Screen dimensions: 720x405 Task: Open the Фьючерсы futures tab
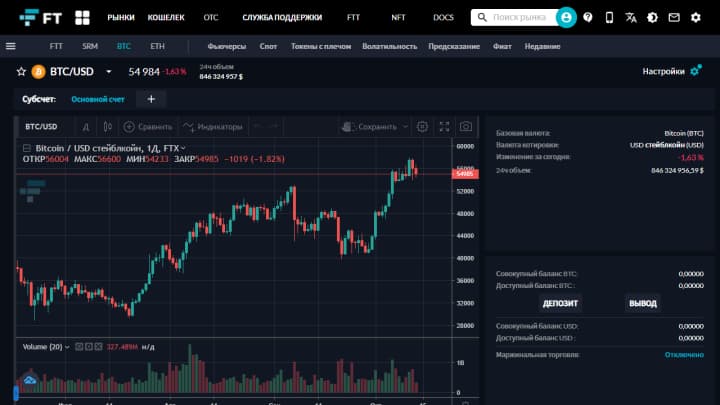tap(226, 46)
